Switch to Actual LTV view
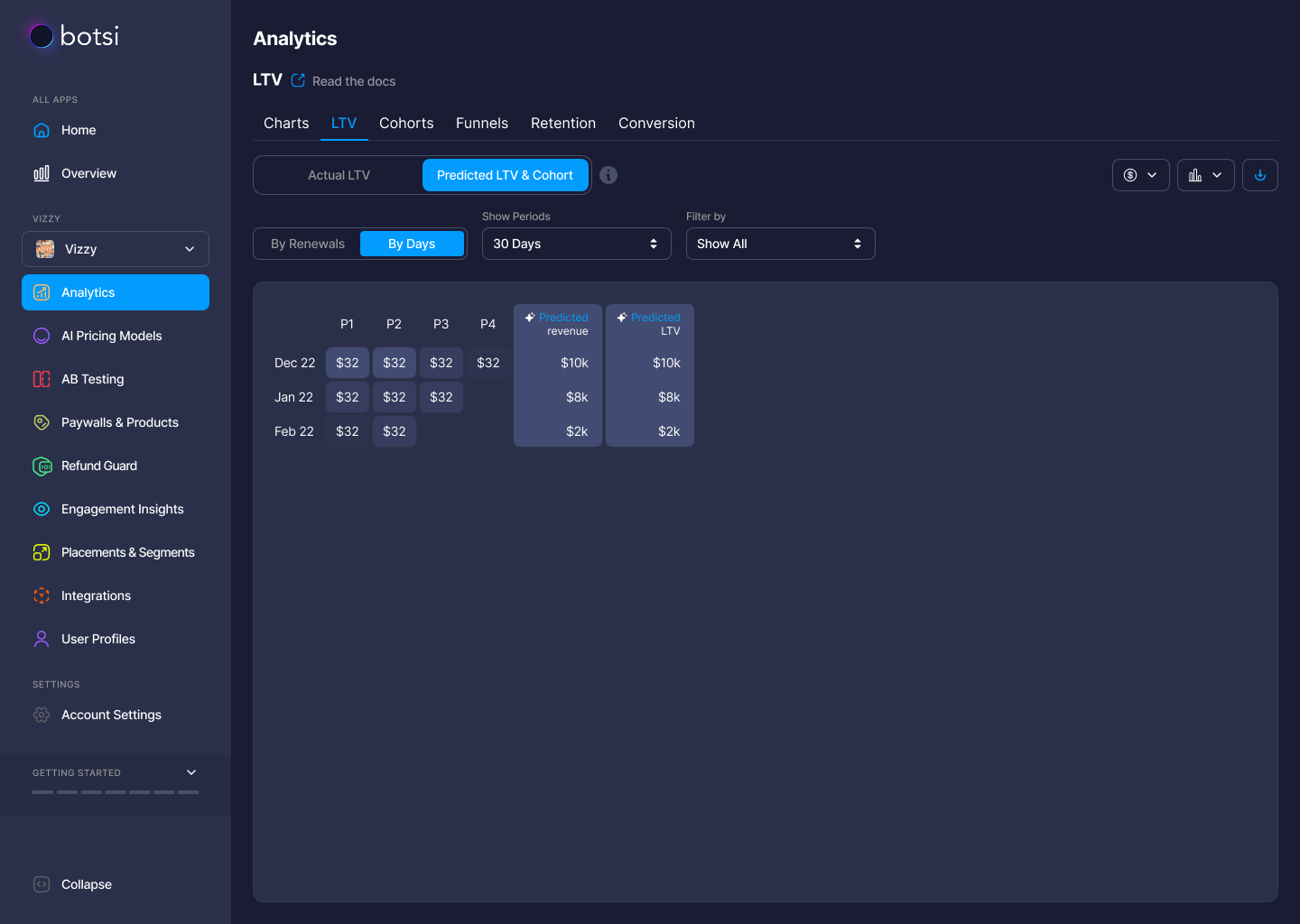The image size is (1300, 924). (339, 175)
